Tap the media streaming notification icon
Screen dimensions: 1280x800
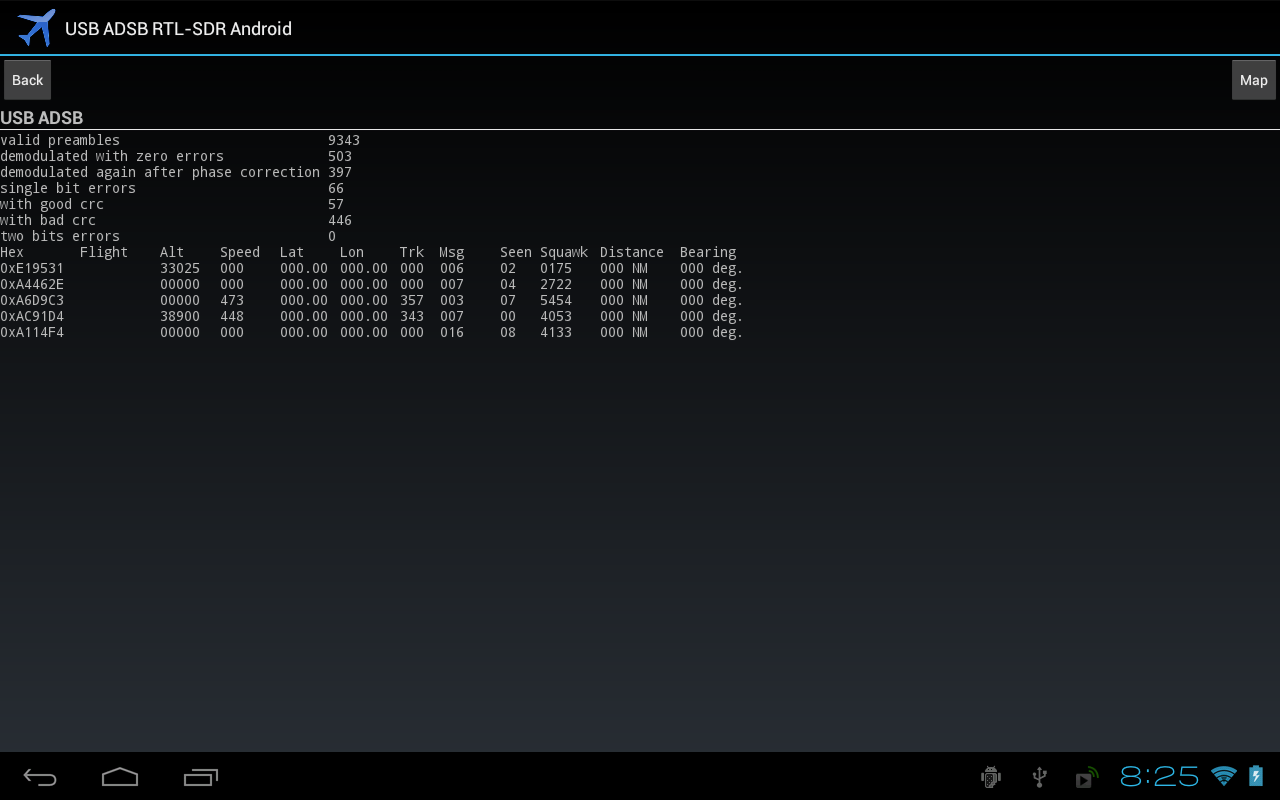pos(1087,777)
